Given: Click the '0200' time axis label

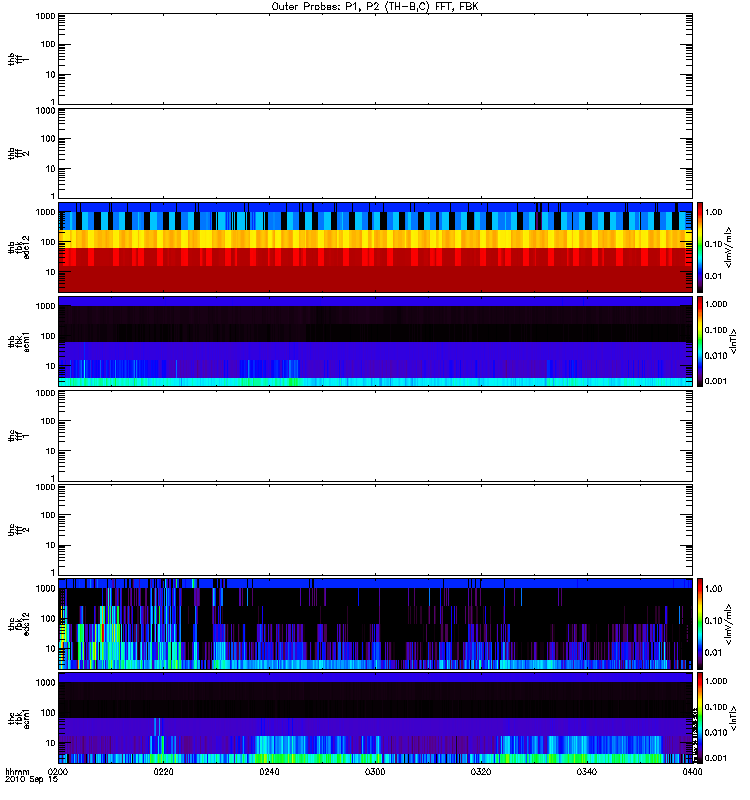Looking at the screenshot, I should coord(58,772).
